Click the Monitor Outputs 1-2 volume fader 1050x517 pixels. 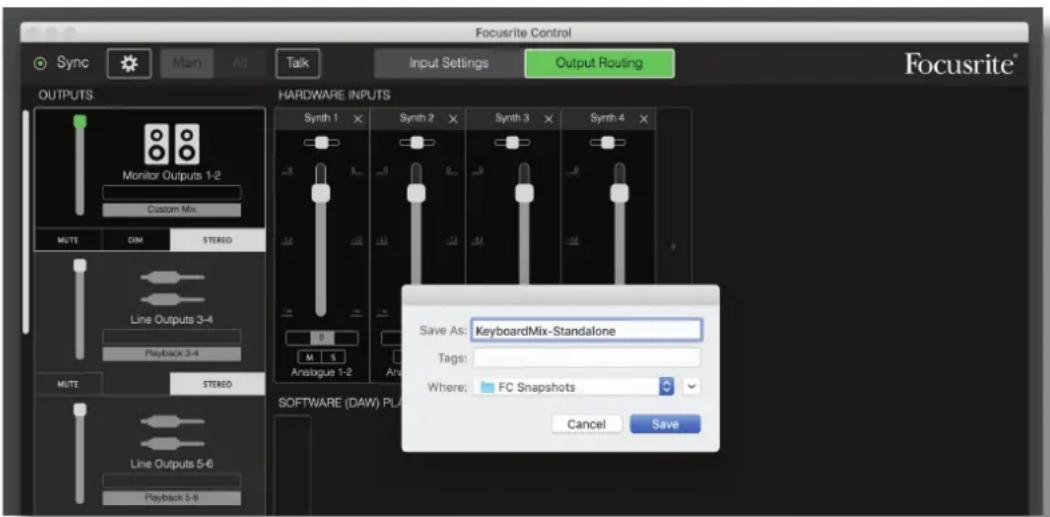80,165
